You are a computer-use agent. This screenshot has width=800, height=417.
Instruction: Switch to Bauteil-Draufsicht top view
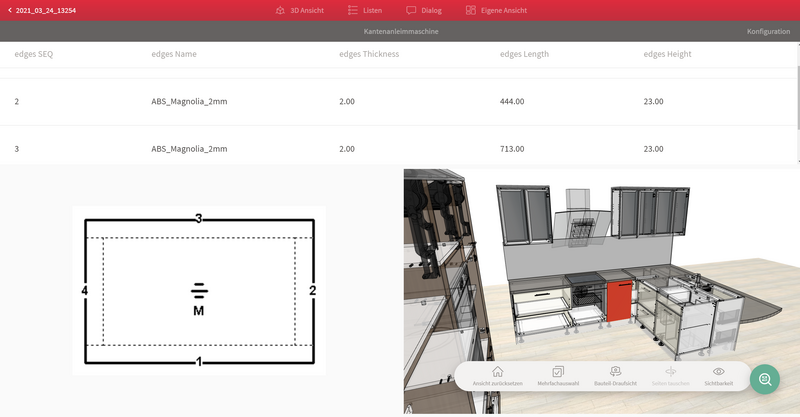pyautogui.click(x=616, y=375)
